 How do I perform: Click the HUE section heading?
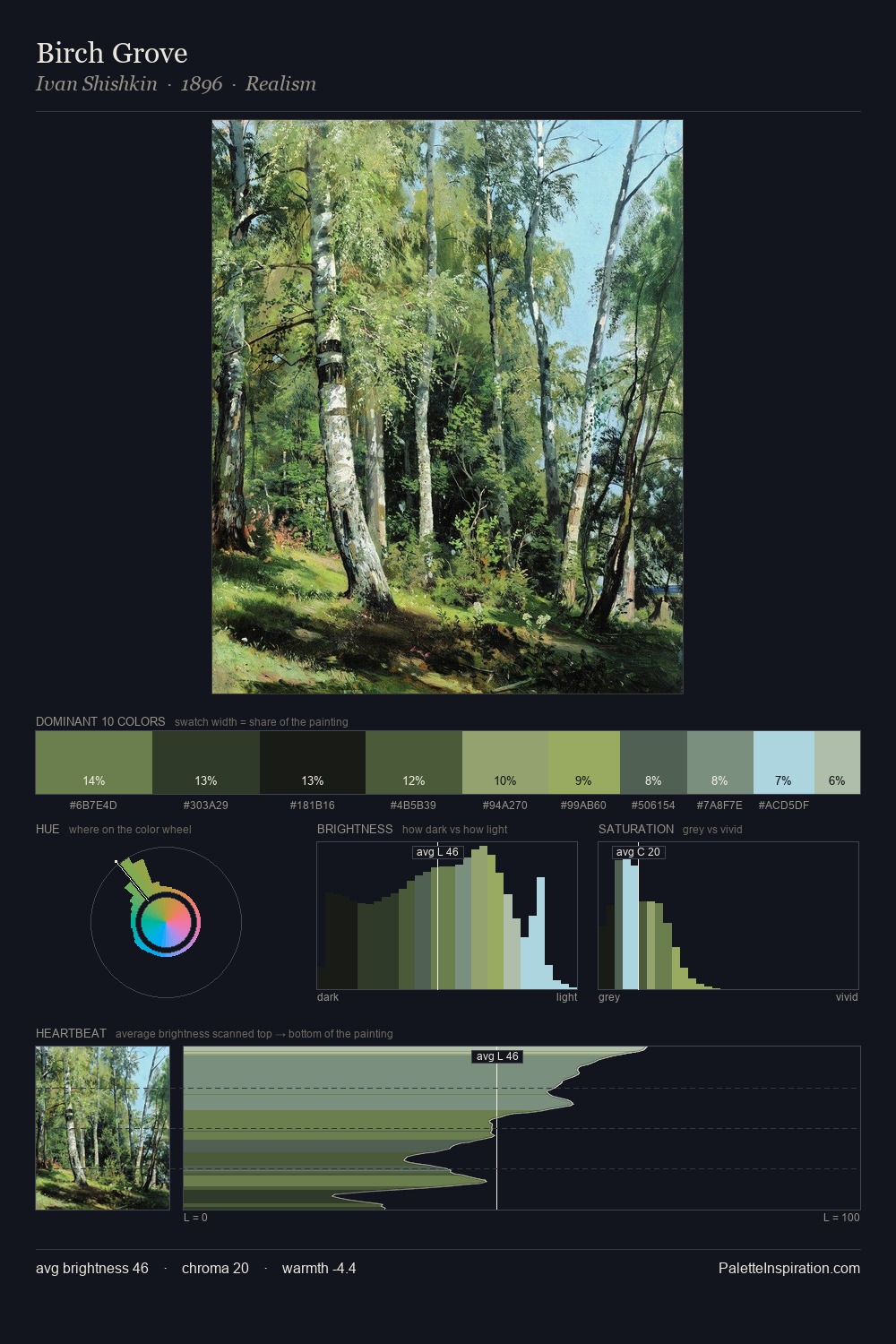pyautogui.click(x=47, y=829)
